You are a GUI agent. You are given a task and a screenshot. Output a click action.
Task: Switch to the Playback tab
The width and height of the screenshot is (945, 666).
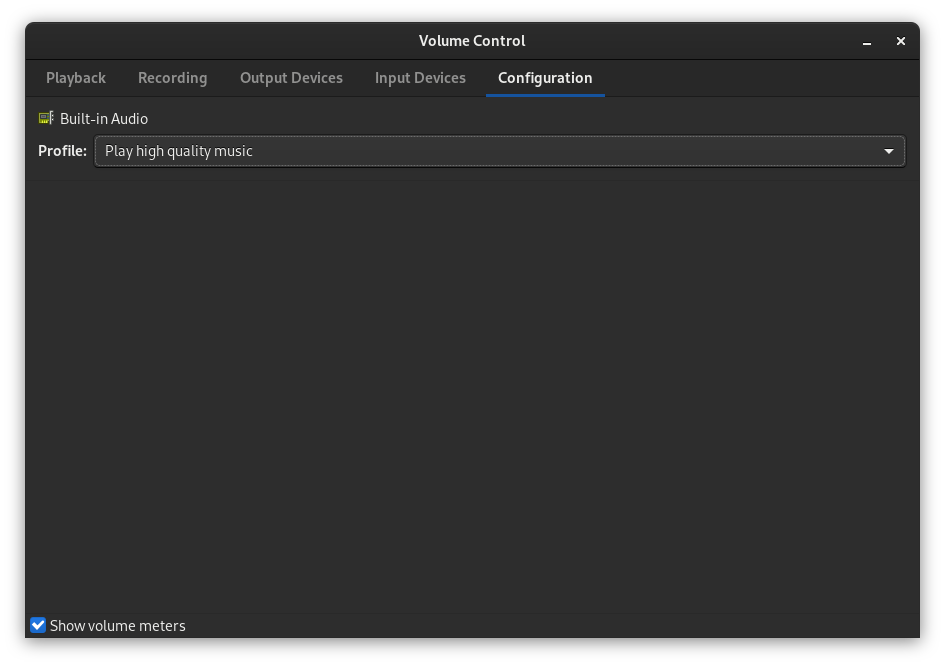point(76,78)
